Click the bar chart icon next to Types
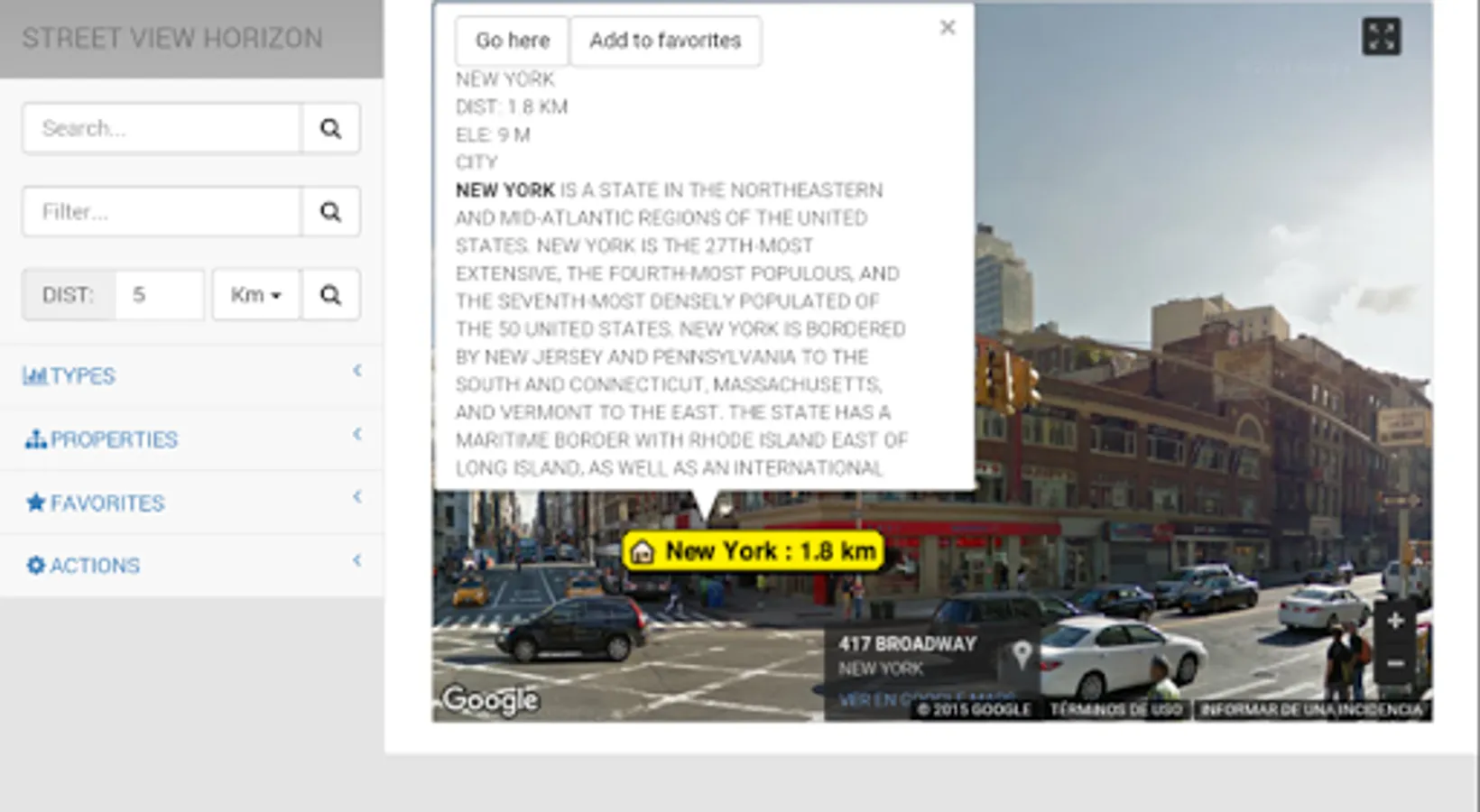 click(x=35, y=375)
